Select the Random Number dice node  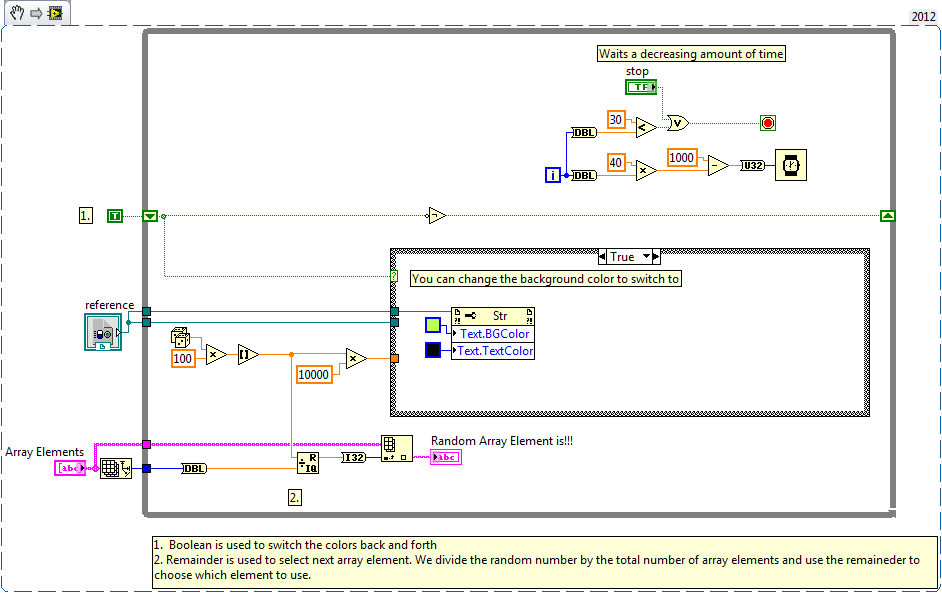(181, 337)
